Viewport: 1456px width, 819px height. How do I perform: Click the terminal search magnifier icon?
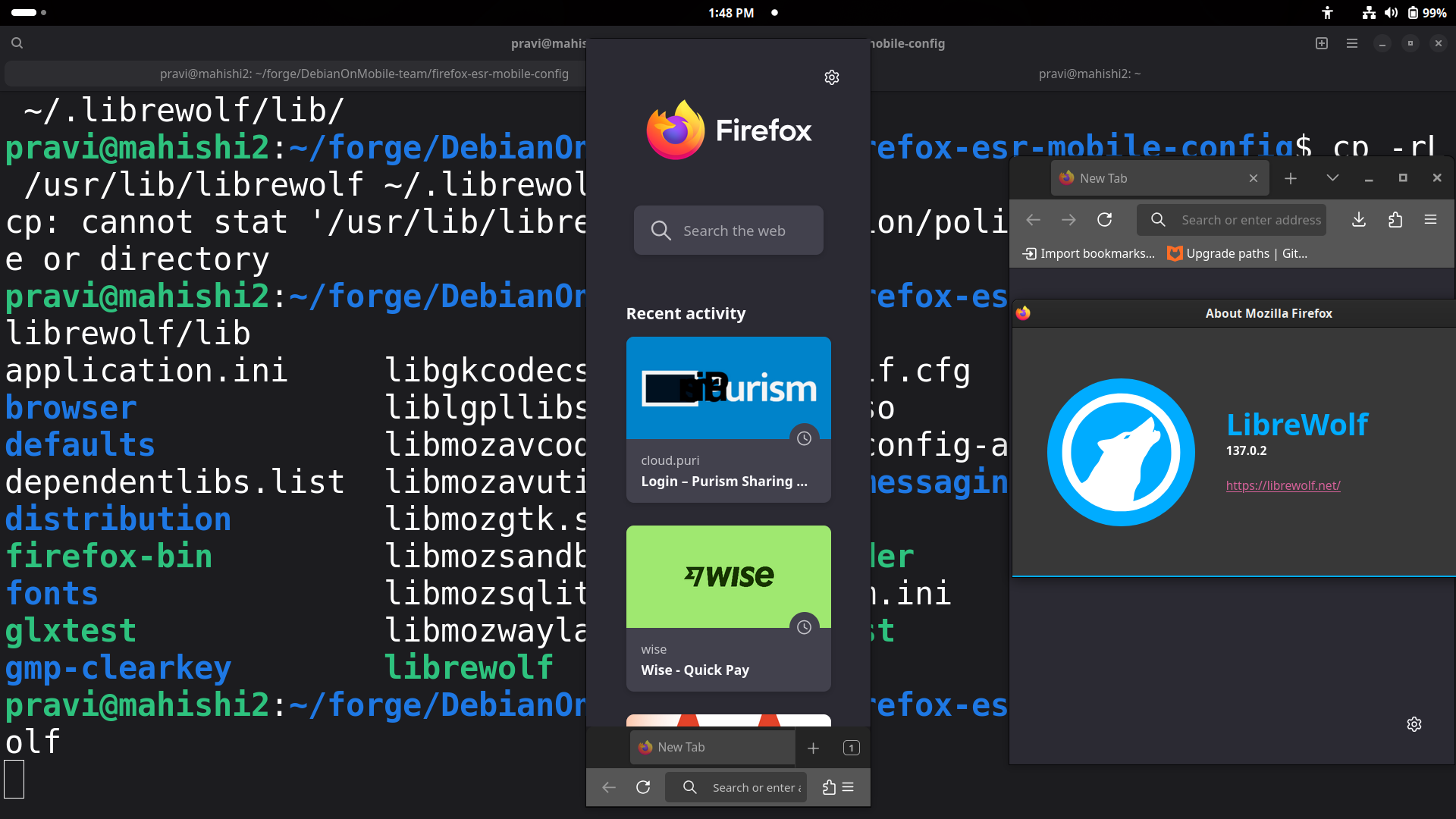point(17,43)
